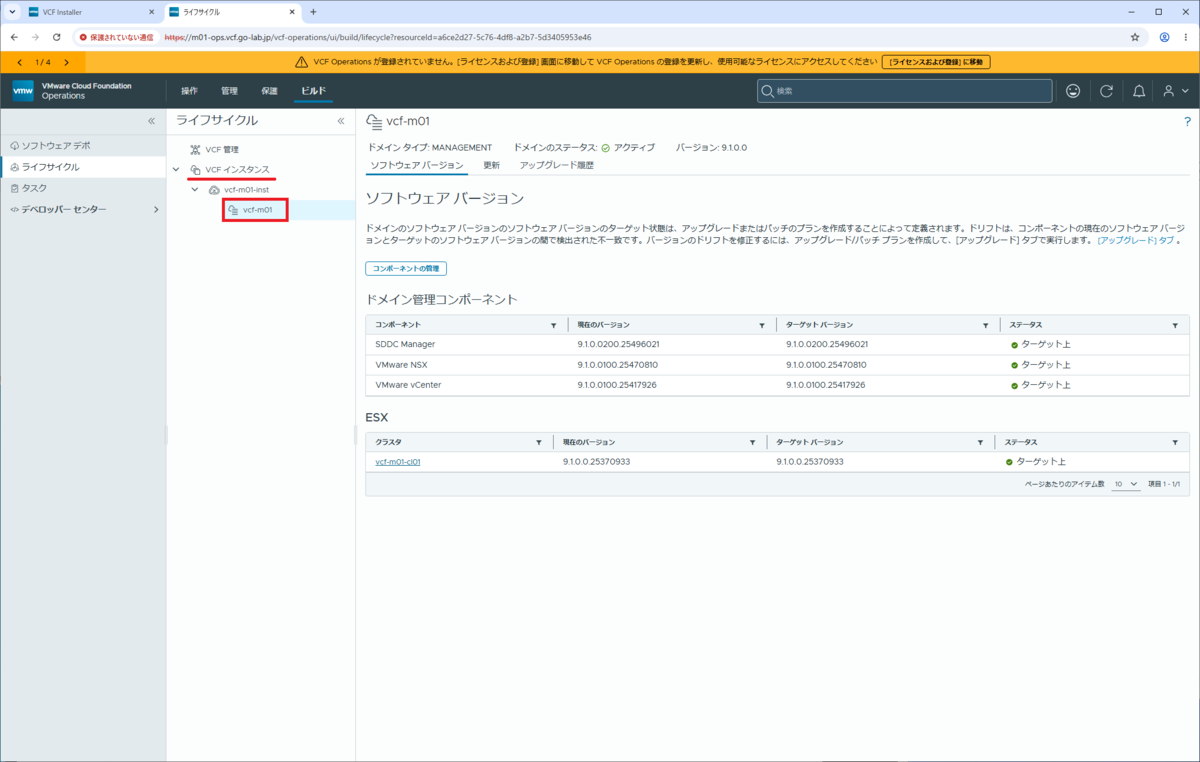This screenshot has height=762, width=1200.
Task: Click the feedback smiley icon in header
Action: click(1073, 91)
